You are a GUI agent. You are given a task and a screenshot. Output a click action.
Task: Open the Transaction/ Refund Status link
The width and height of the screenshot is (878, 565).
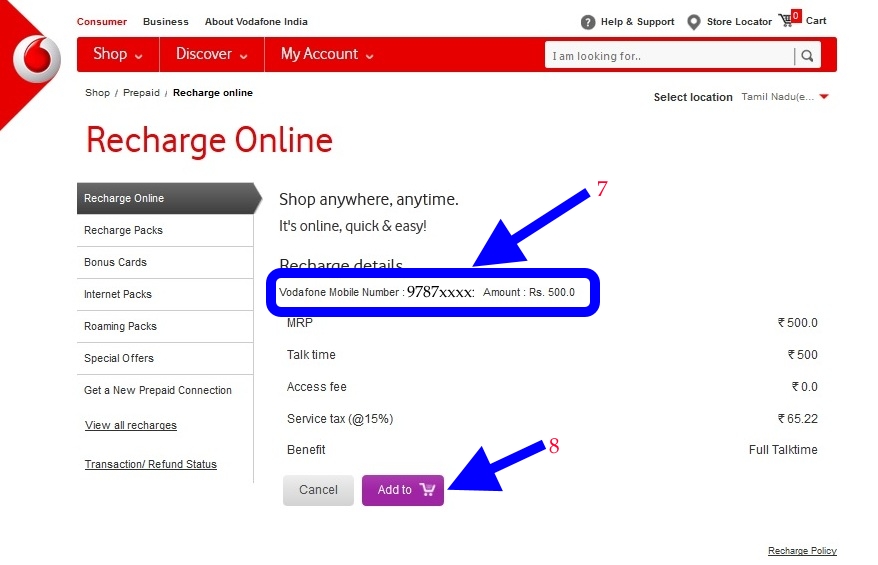coord(151,464)
